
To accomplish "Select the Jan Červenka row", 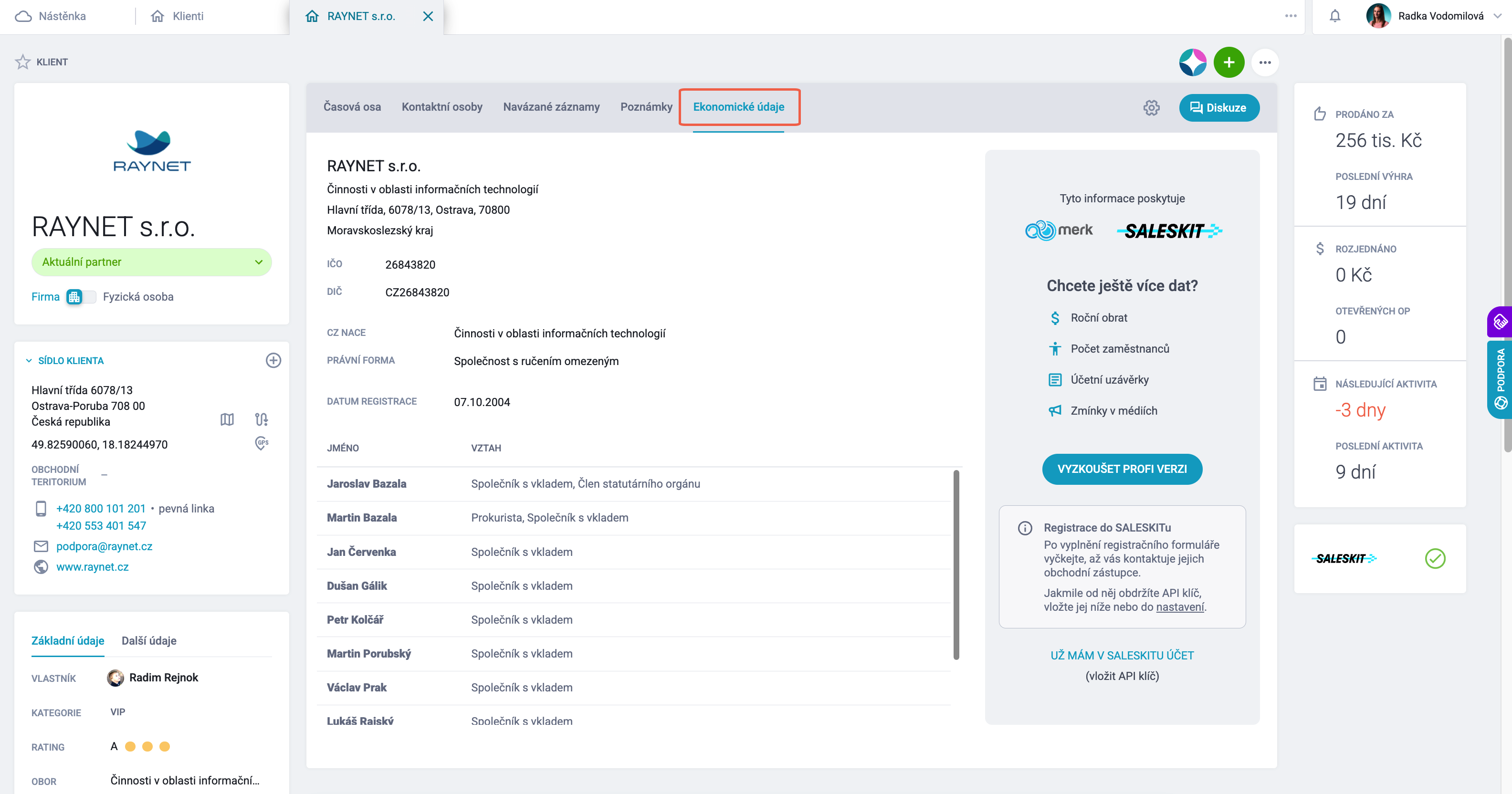I will 634,552.
